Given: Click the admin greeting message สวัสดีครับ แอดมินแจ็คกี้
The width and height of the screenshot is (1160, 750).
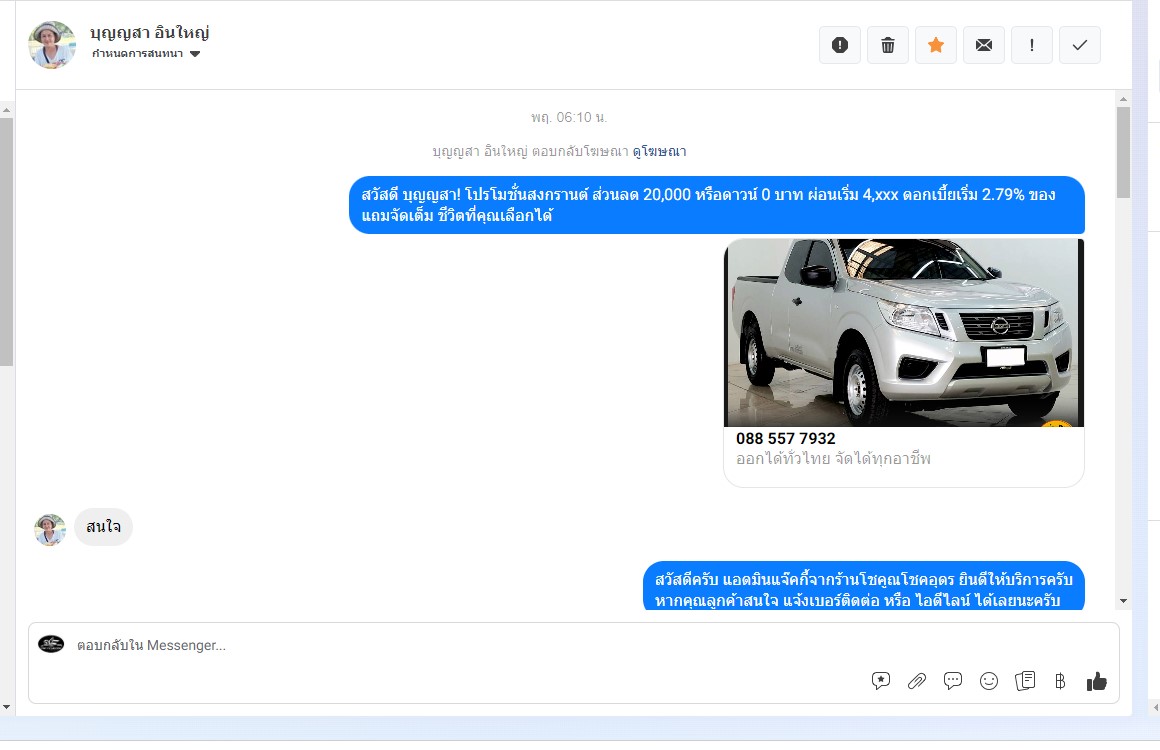Looking at the screenshot, I should [x=863, y=586].
